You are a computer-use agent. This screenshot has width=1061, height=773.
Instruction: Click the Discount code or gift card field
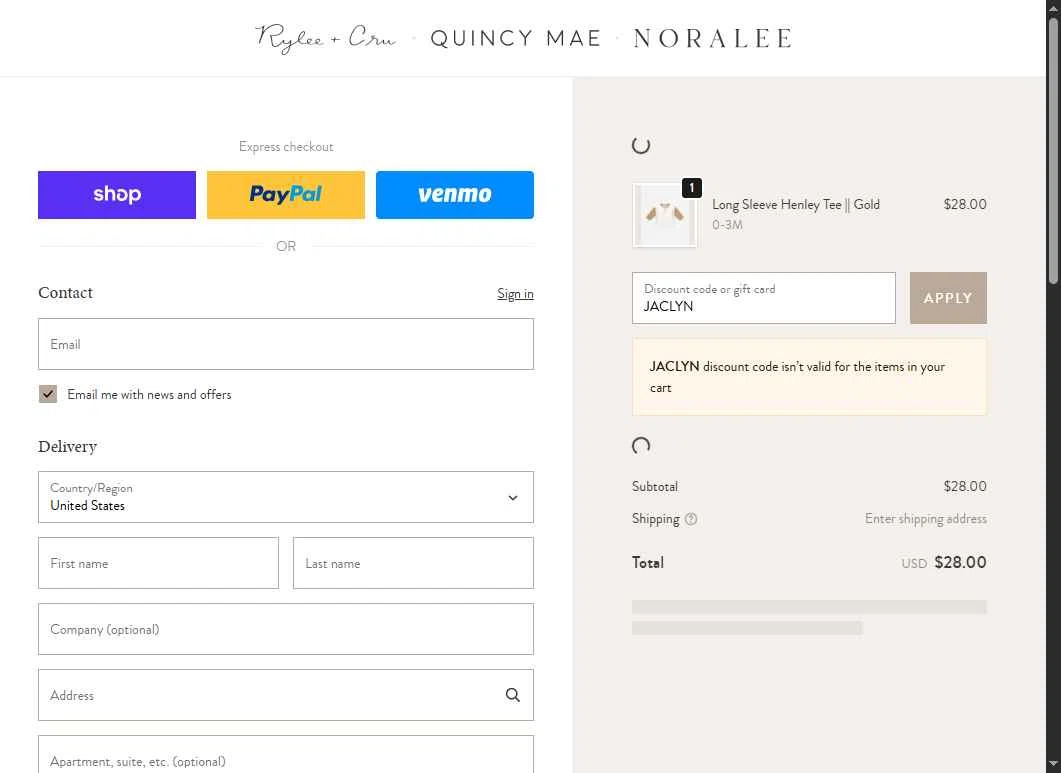point(763,298)
